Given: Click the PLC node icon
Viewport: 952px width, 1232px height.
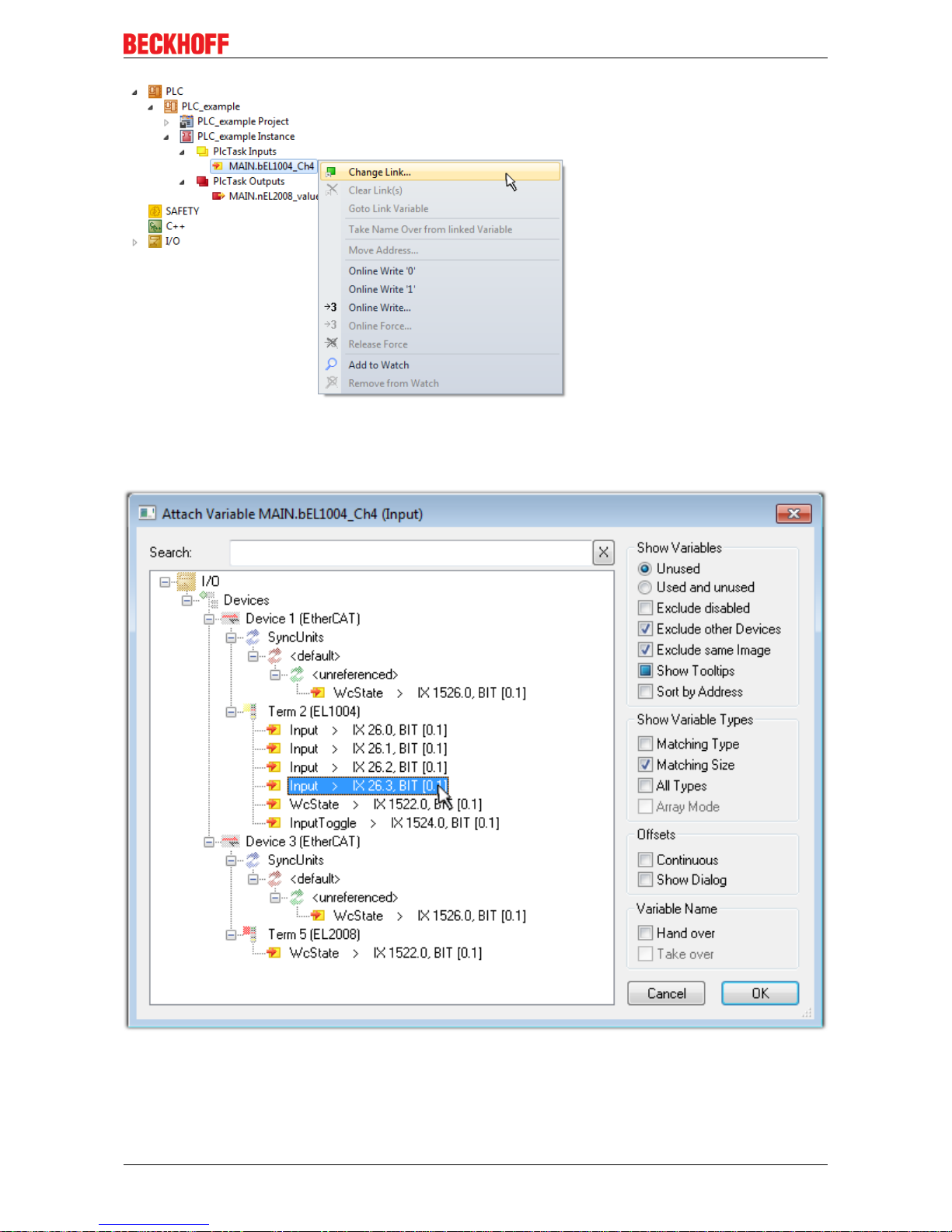Looking at the screenshot, I should [x=155, y=91].
